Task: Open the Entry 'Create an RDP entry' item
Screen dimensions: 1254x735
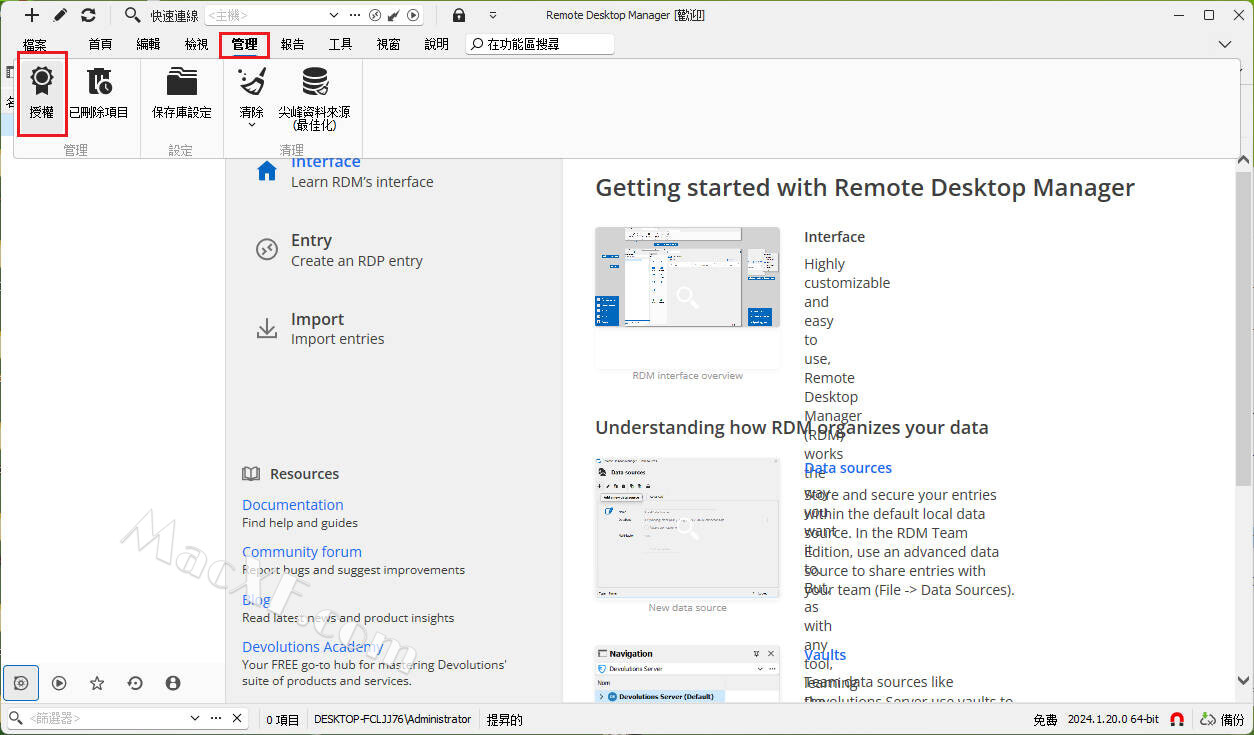Action: coord(340,250)
